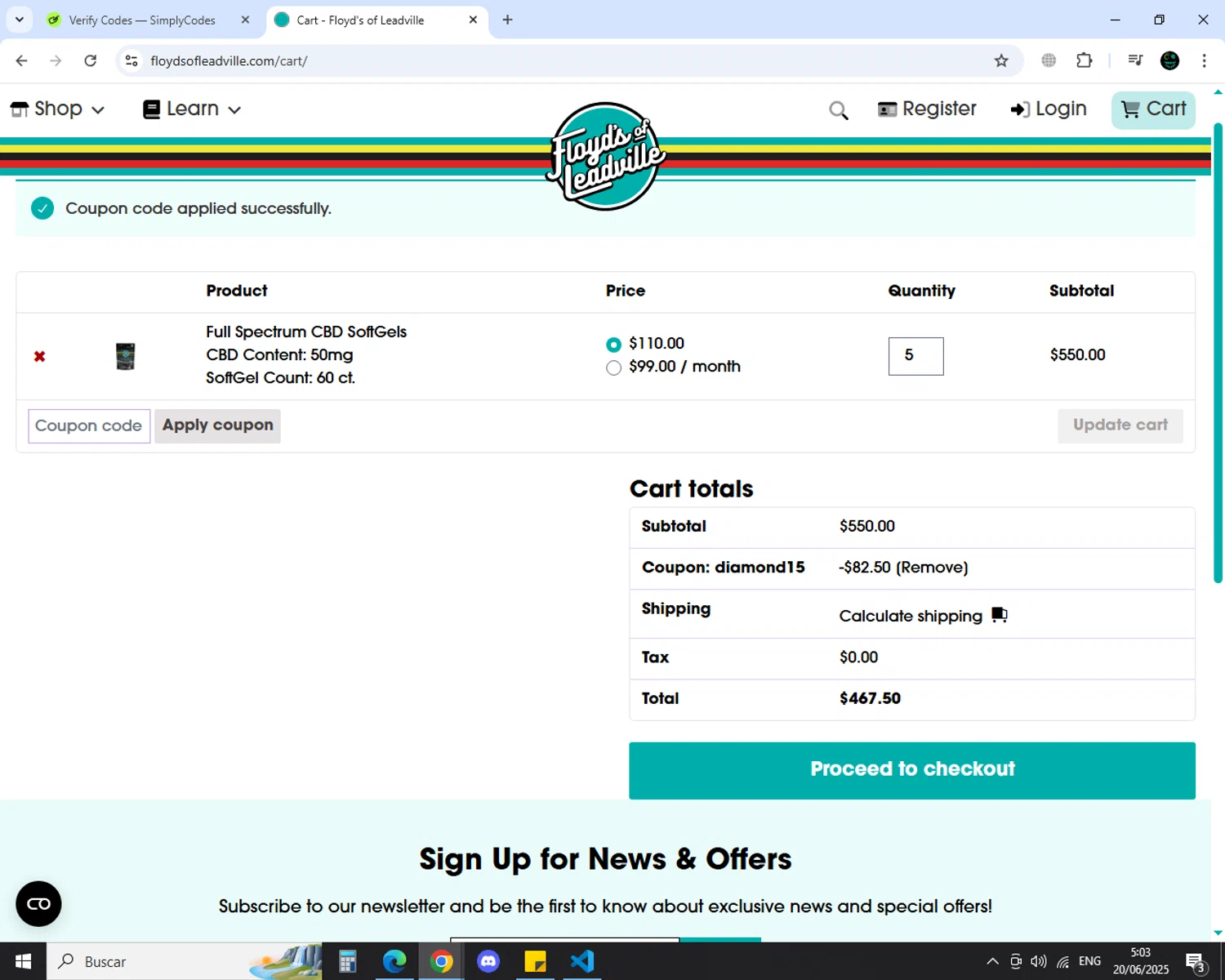Click the address bar URL
This screenshot has height=980, width=1225.
(229, 60)
